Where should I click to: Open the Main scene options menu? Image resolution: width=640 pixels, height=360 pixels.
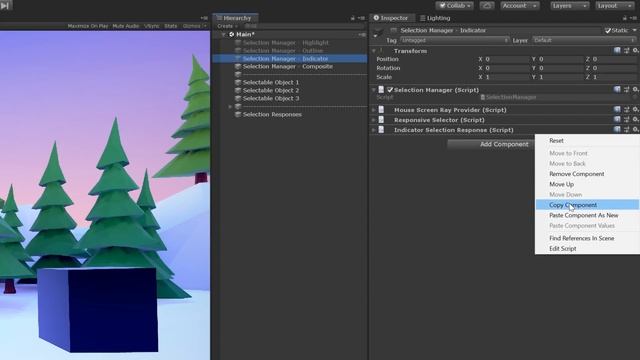(362, 35)
